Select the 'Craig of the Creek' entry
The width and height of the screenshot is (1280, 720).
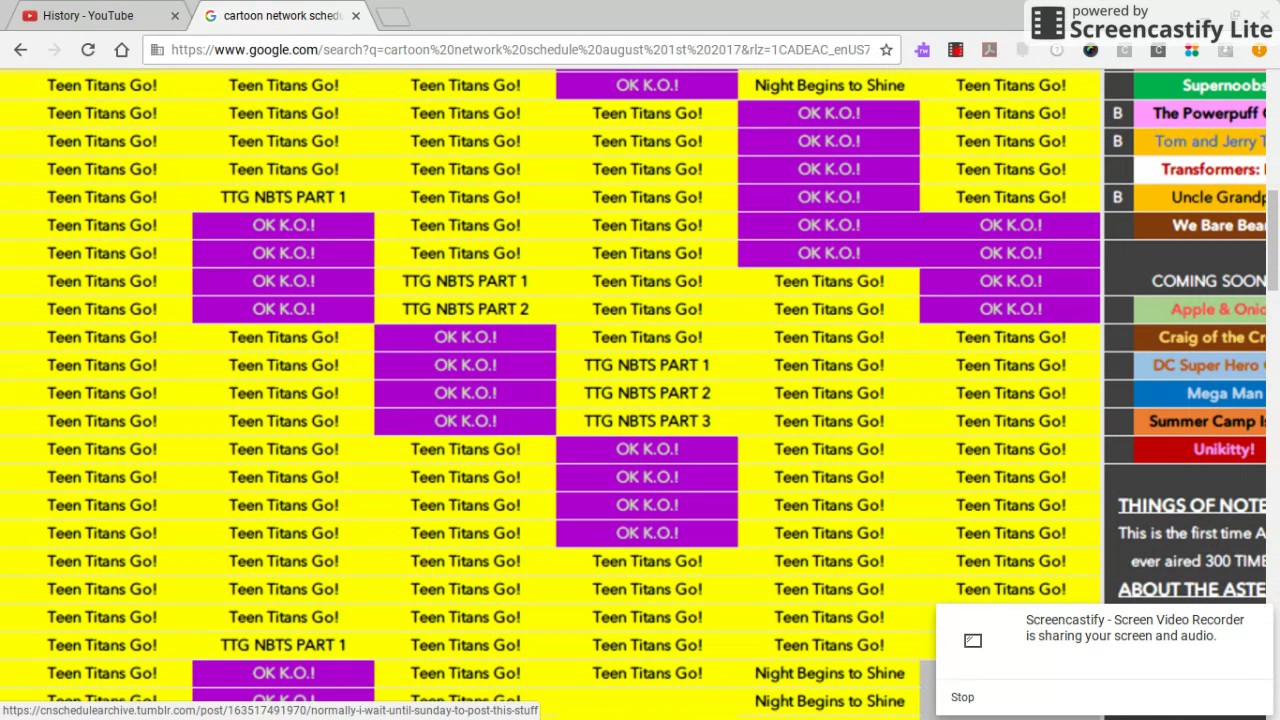click(1200, 337)
